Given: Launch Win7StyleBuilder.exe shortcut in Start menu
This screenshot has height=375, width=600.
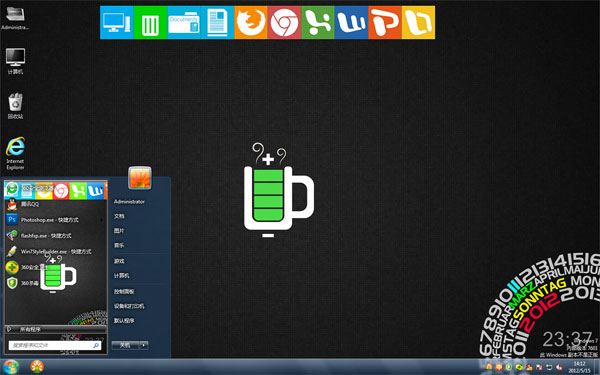Looking at the screenshot, I should pyautogui.click(x=55, y=251).
